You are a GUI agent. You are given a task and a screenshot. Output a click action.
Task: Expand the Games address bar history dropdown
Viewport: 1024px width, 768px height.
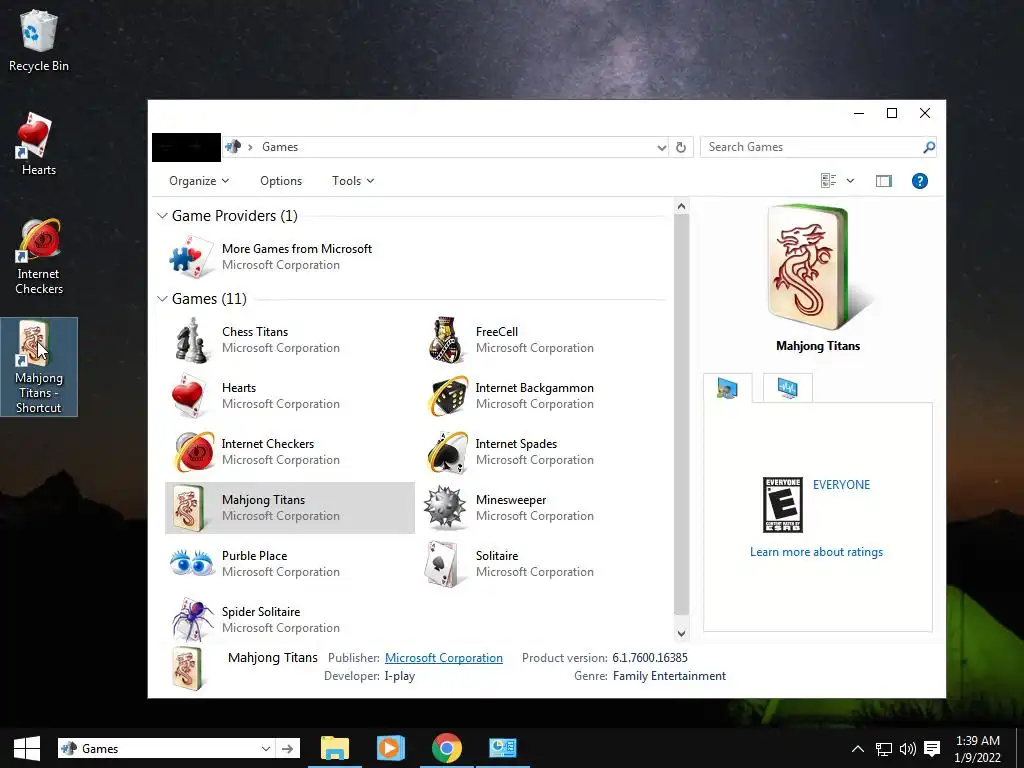pyautogui.click(x=662, y=148)
